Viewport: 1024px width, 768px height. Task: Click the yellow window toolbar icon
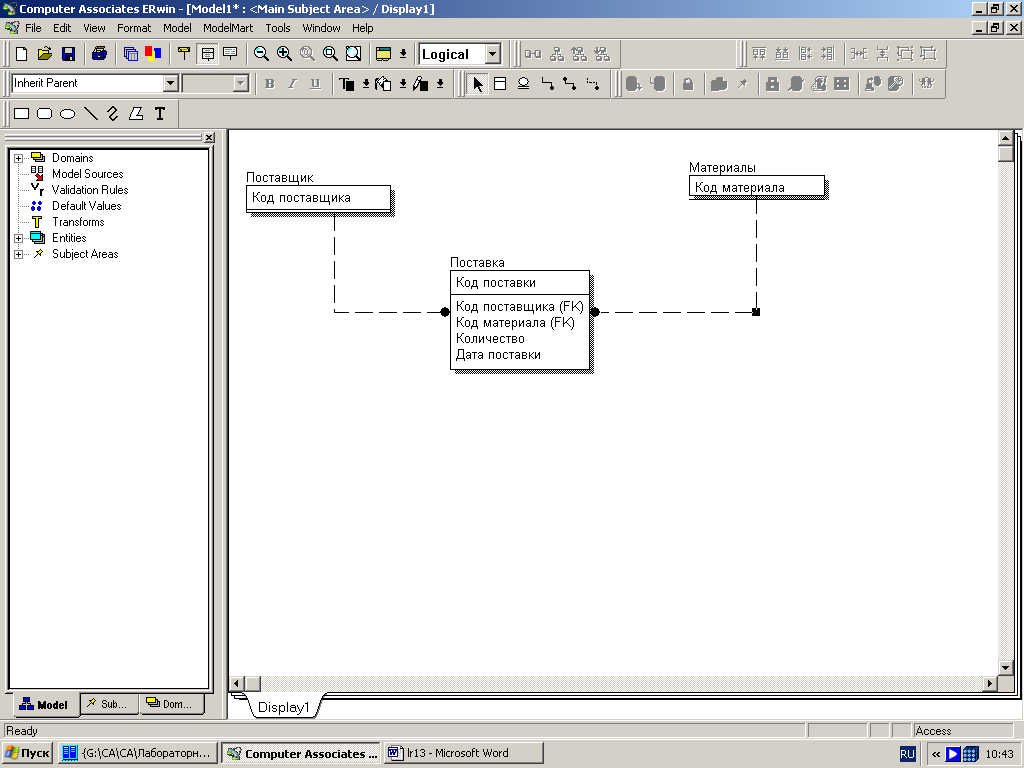(x=383, y=54)
